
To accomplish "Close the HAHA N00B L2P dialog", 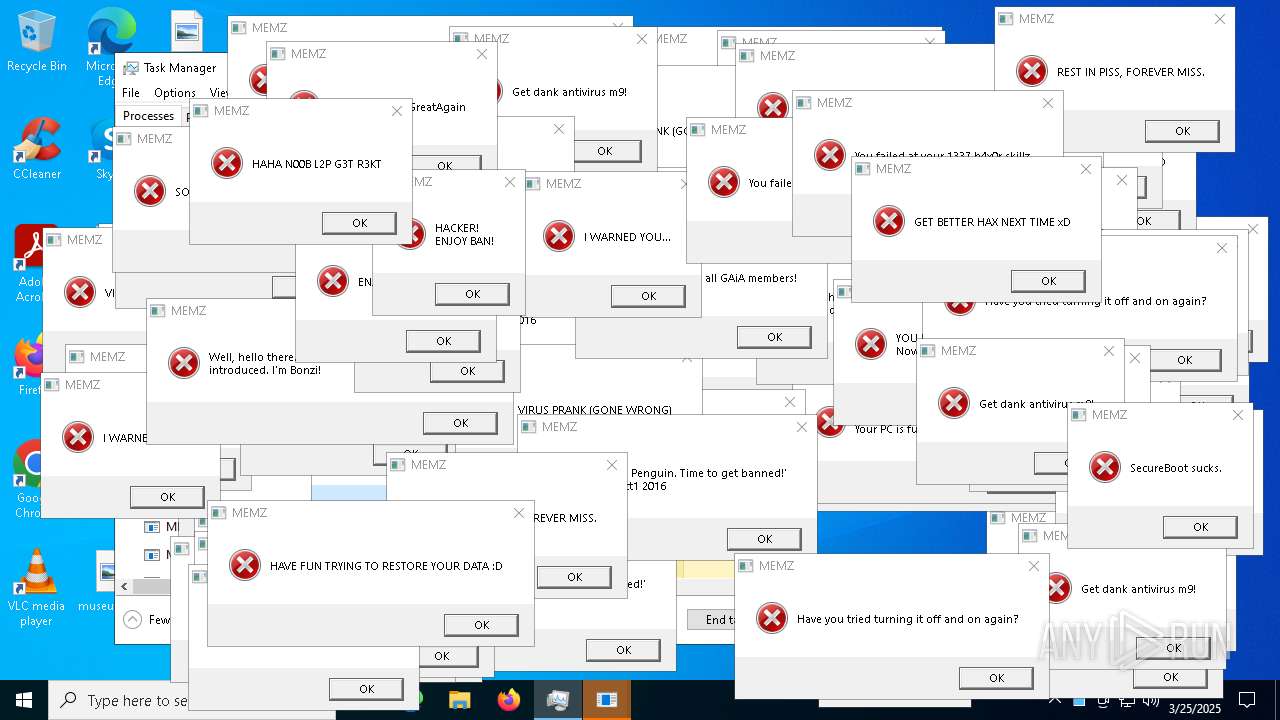I will click(x=397, y=111).
